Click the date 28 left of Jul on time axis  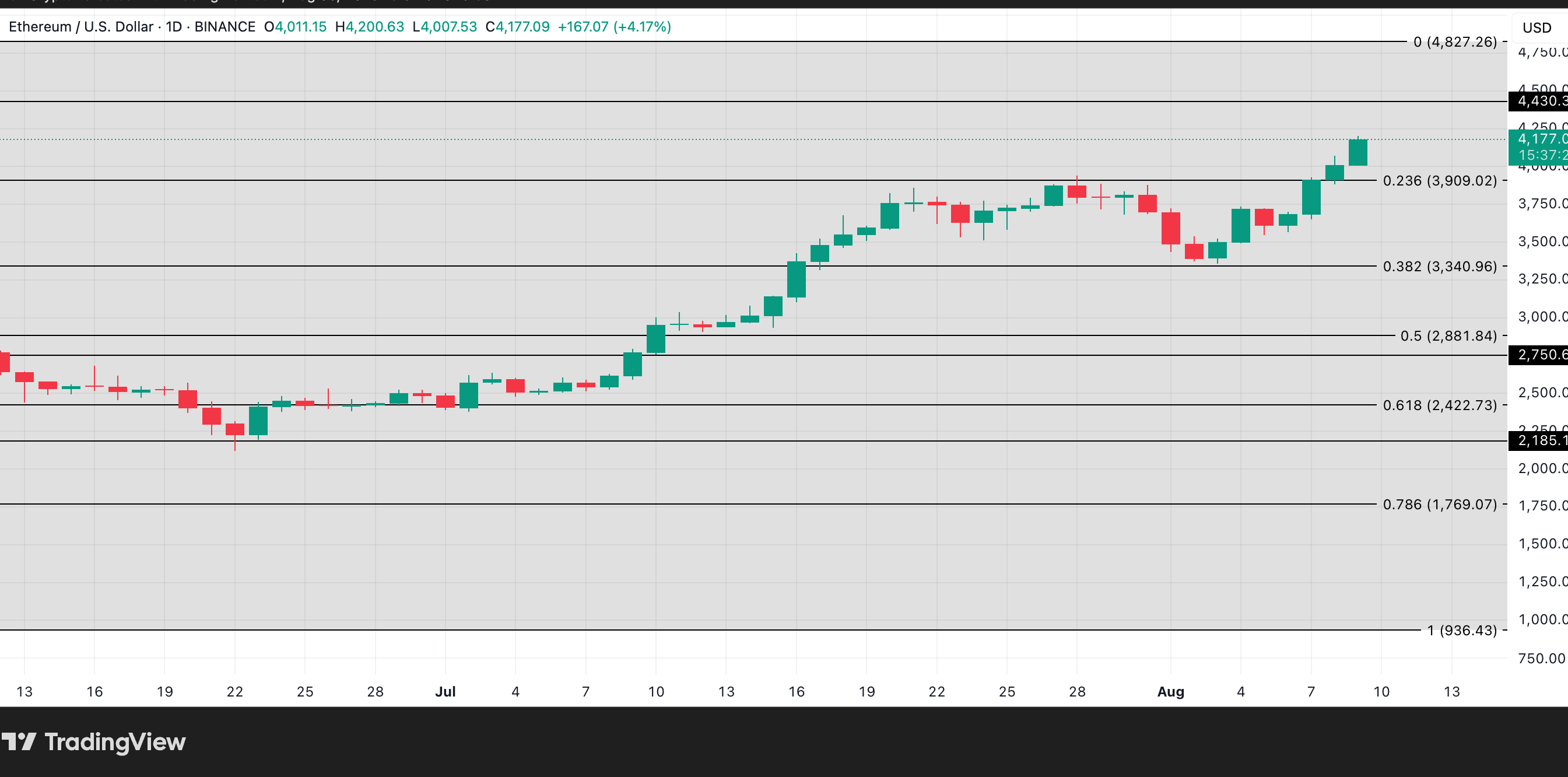375,692
